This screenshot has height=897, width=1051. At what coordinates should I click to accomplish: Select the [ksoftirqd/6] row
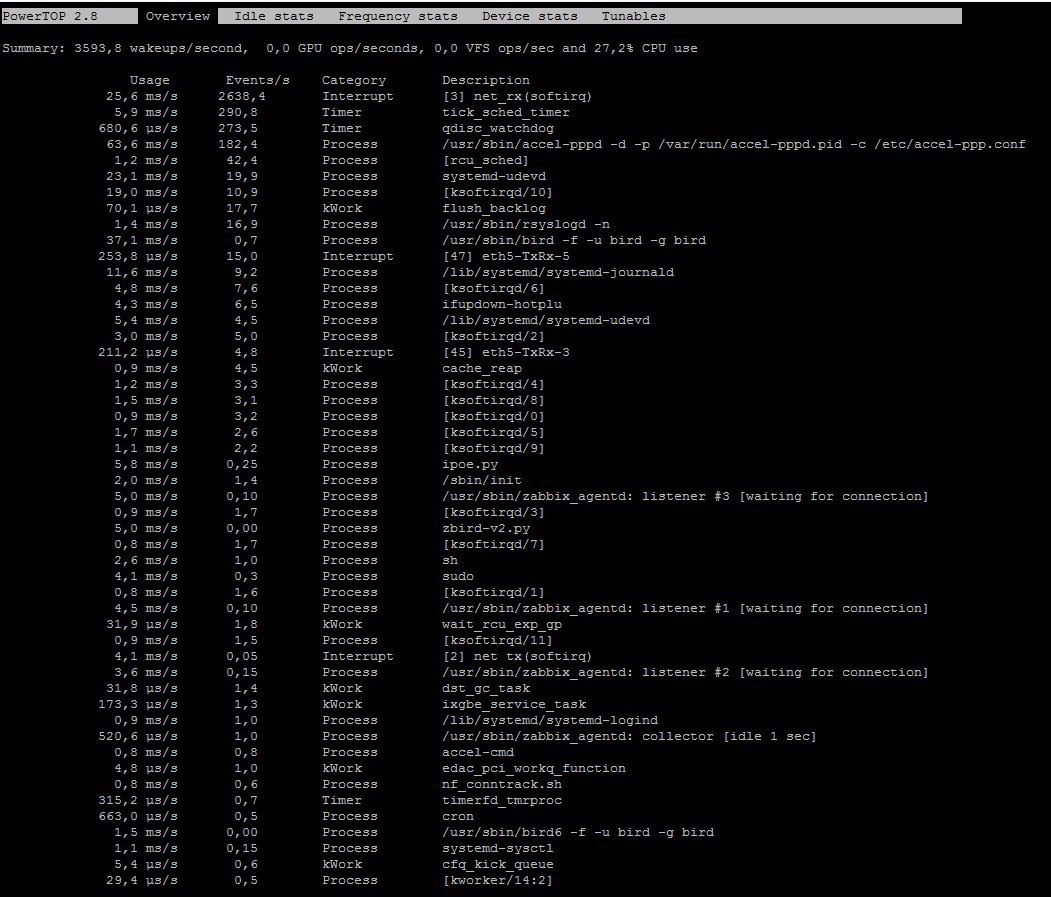(329, 288)
